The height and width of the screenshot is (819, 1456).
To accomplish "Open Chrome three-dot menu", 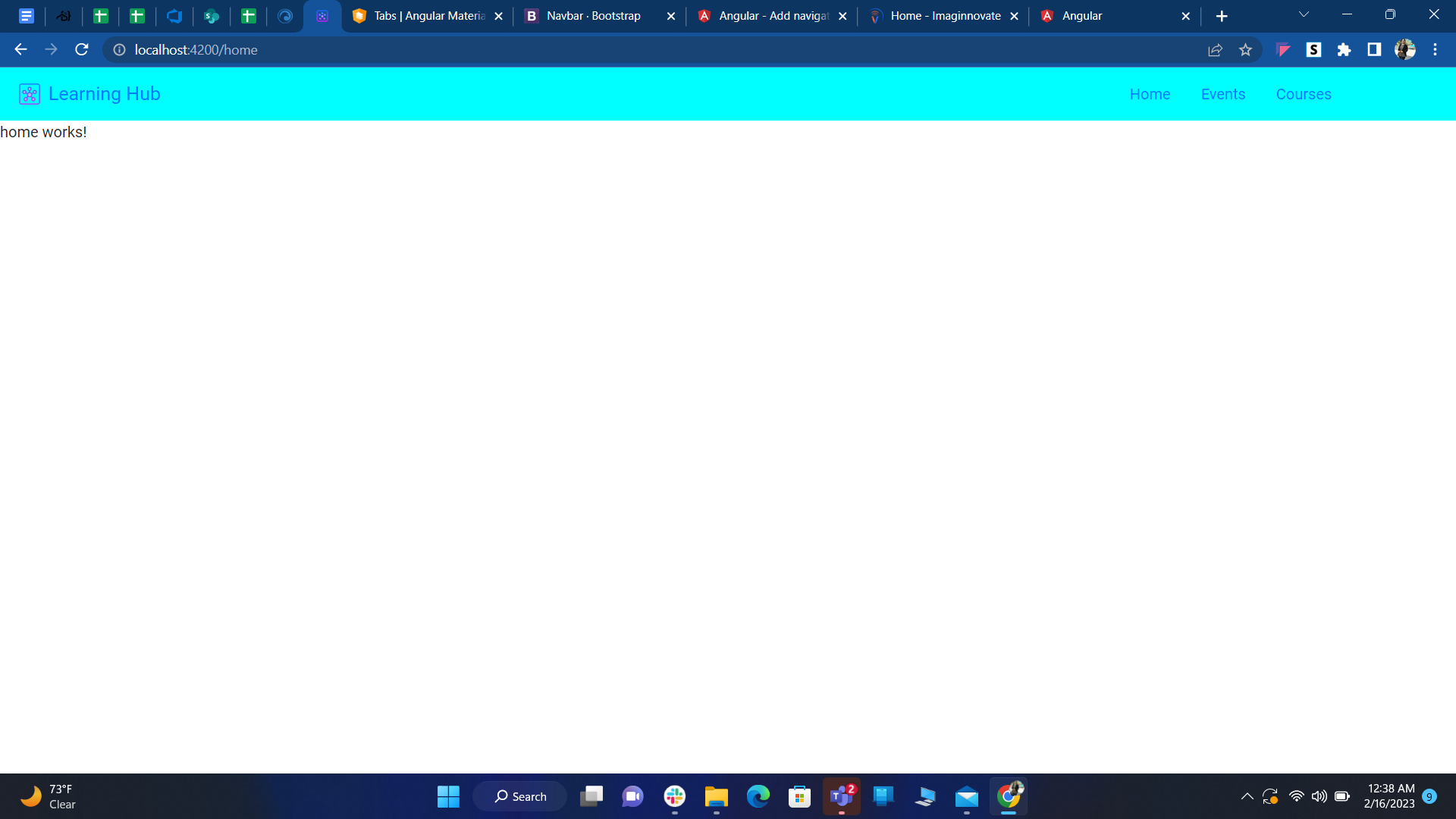I will (x=1435, y=50).
